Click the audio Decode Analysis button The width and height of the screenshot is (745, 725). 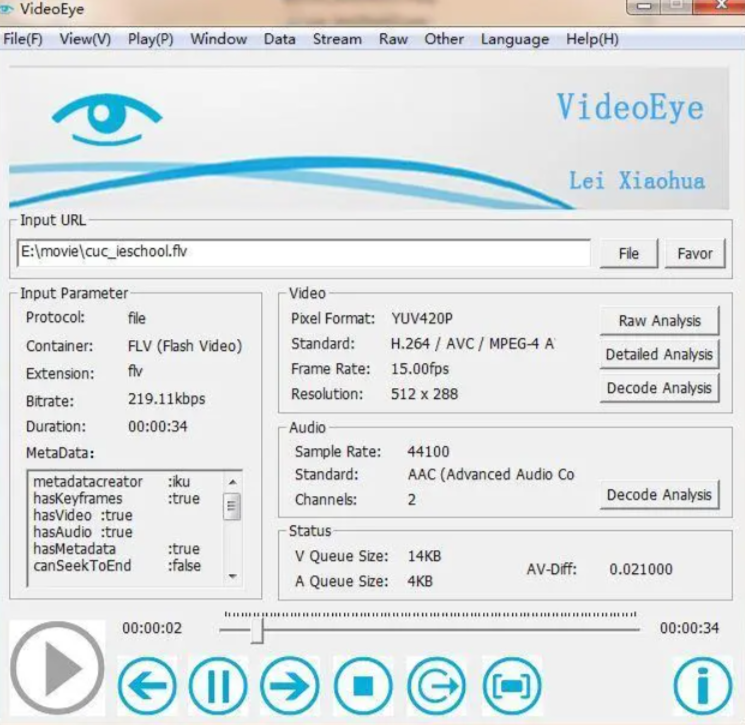(x=659, y=495)
